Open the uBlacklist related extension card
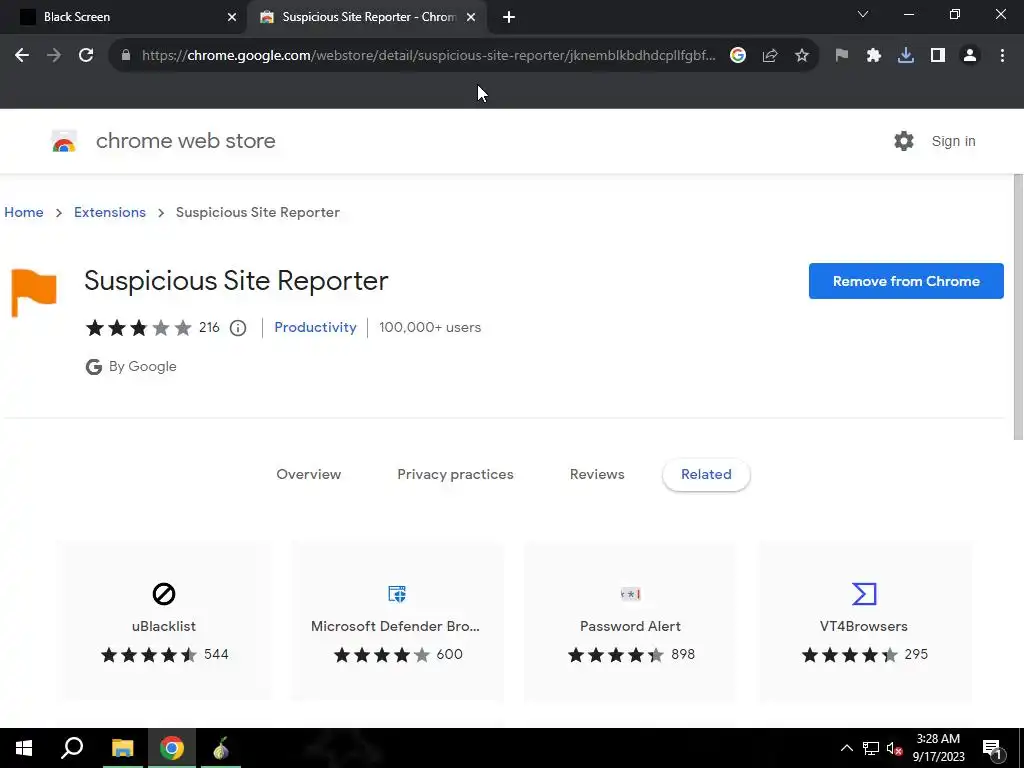 coord(164,620)
